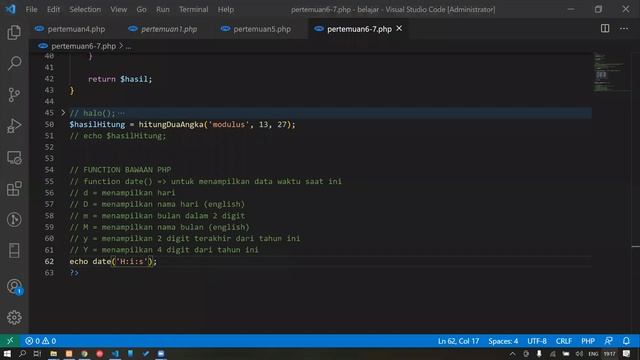This screenshot has height=360, width=640.
Task: Click the Split Editor Right icon
Action: (605, 29)
